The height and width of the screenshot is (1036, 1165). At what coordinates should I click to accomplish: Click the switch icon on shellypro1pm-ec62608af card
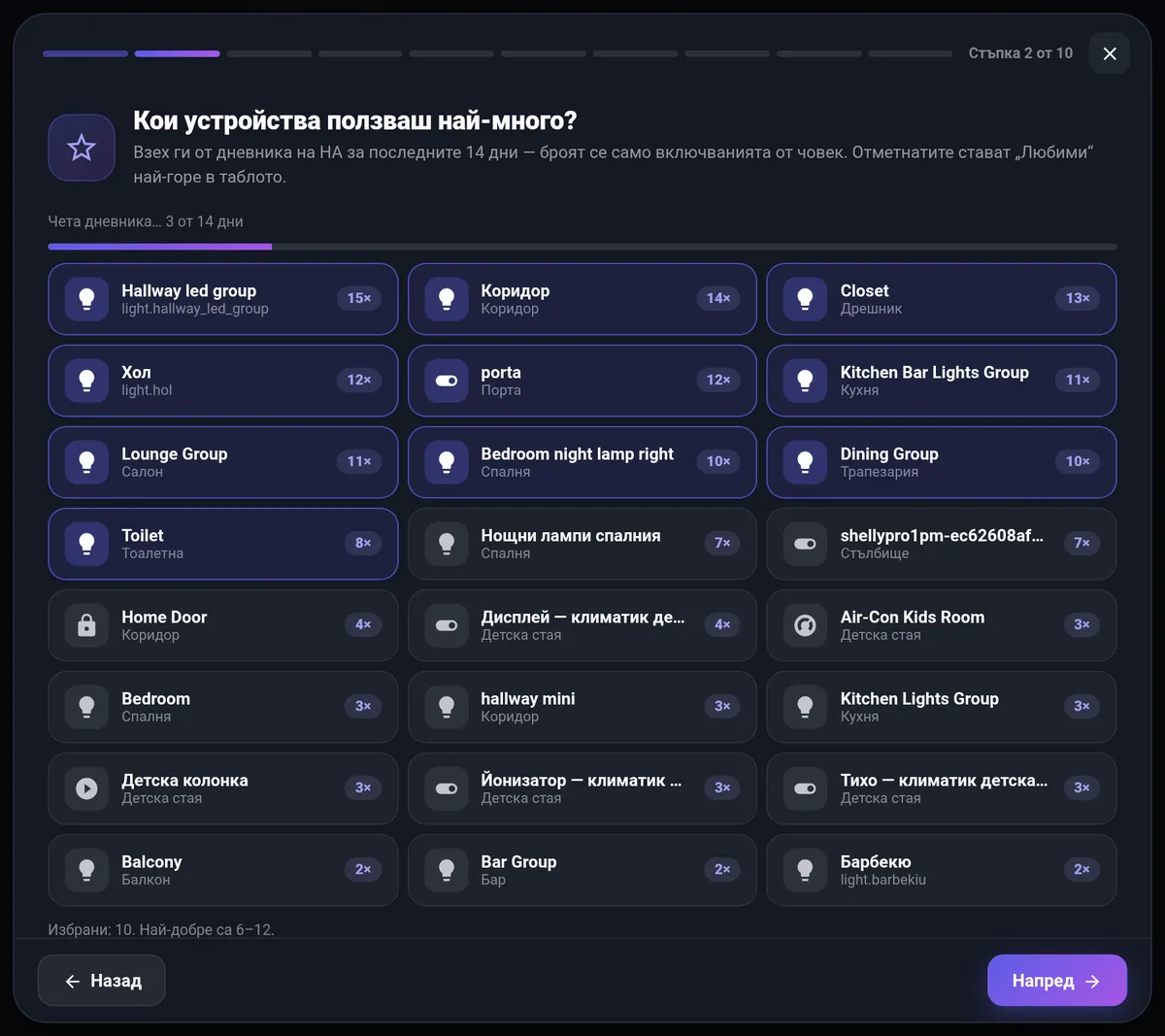(x=805, y=544)
